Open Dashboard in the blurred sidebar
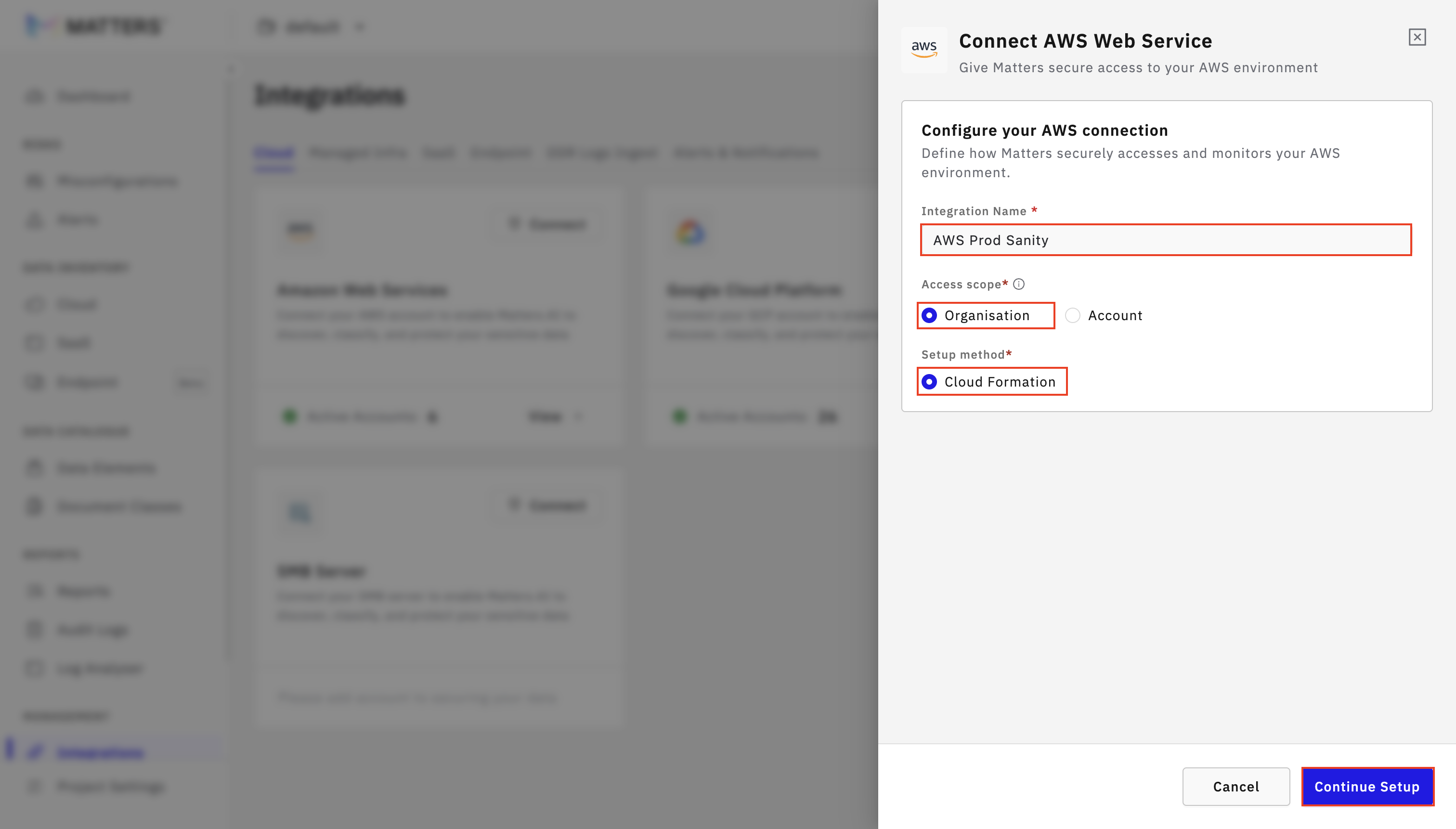 [x=78, y=96]
